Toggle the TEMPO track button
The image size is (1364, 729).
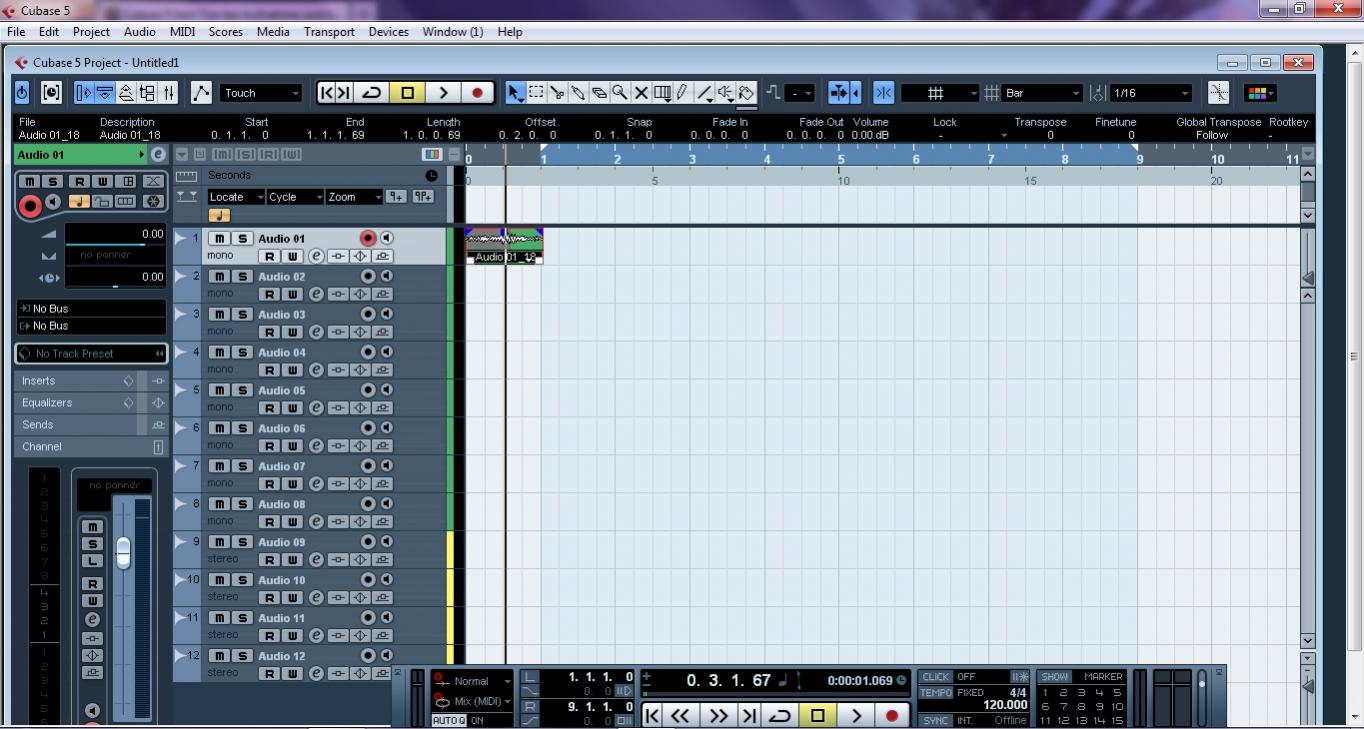pyautogui.click(x=936, y=692)
